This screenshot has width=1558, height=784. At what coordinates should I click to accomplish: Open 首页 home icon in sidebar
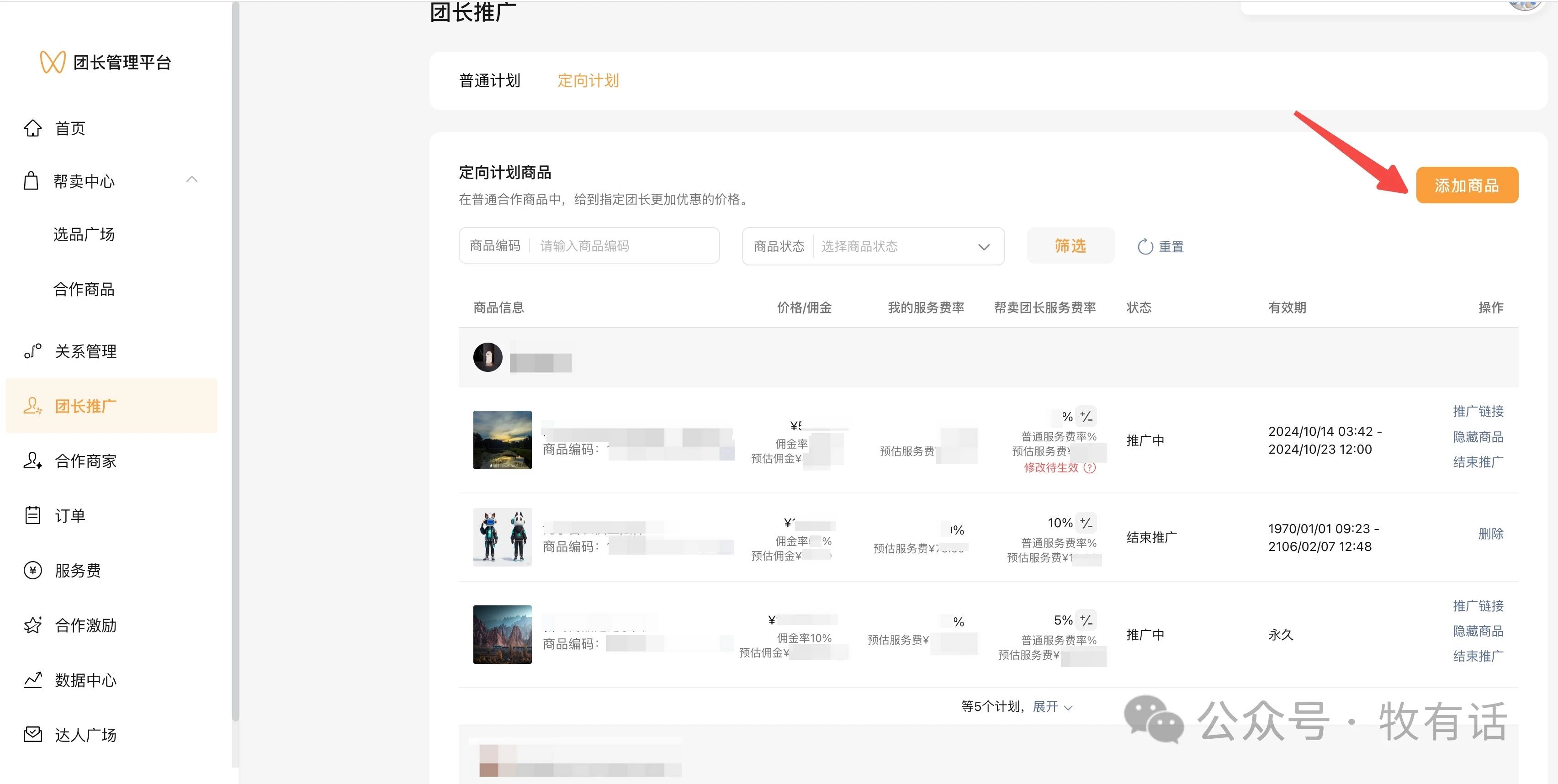(32, 127)
